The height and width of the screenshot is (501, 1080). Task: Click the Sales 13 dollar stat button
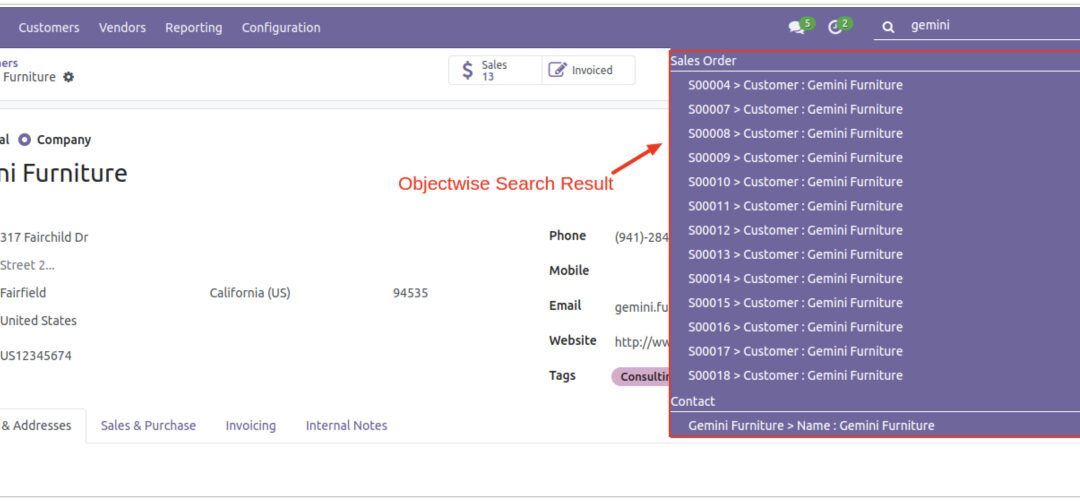click(495, 70)
